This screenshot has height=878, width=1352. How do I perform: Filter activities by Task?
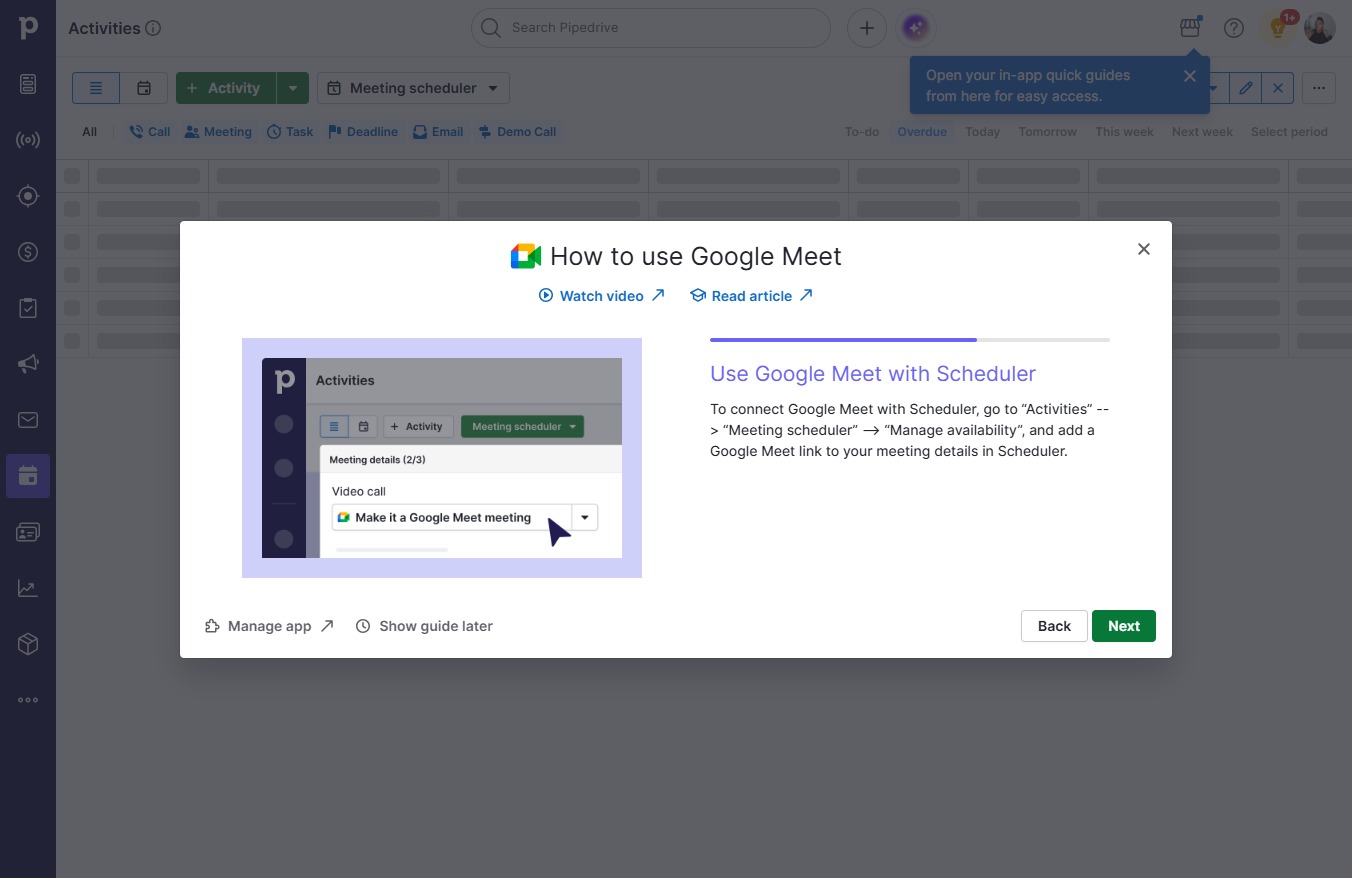tap(290, 132)
